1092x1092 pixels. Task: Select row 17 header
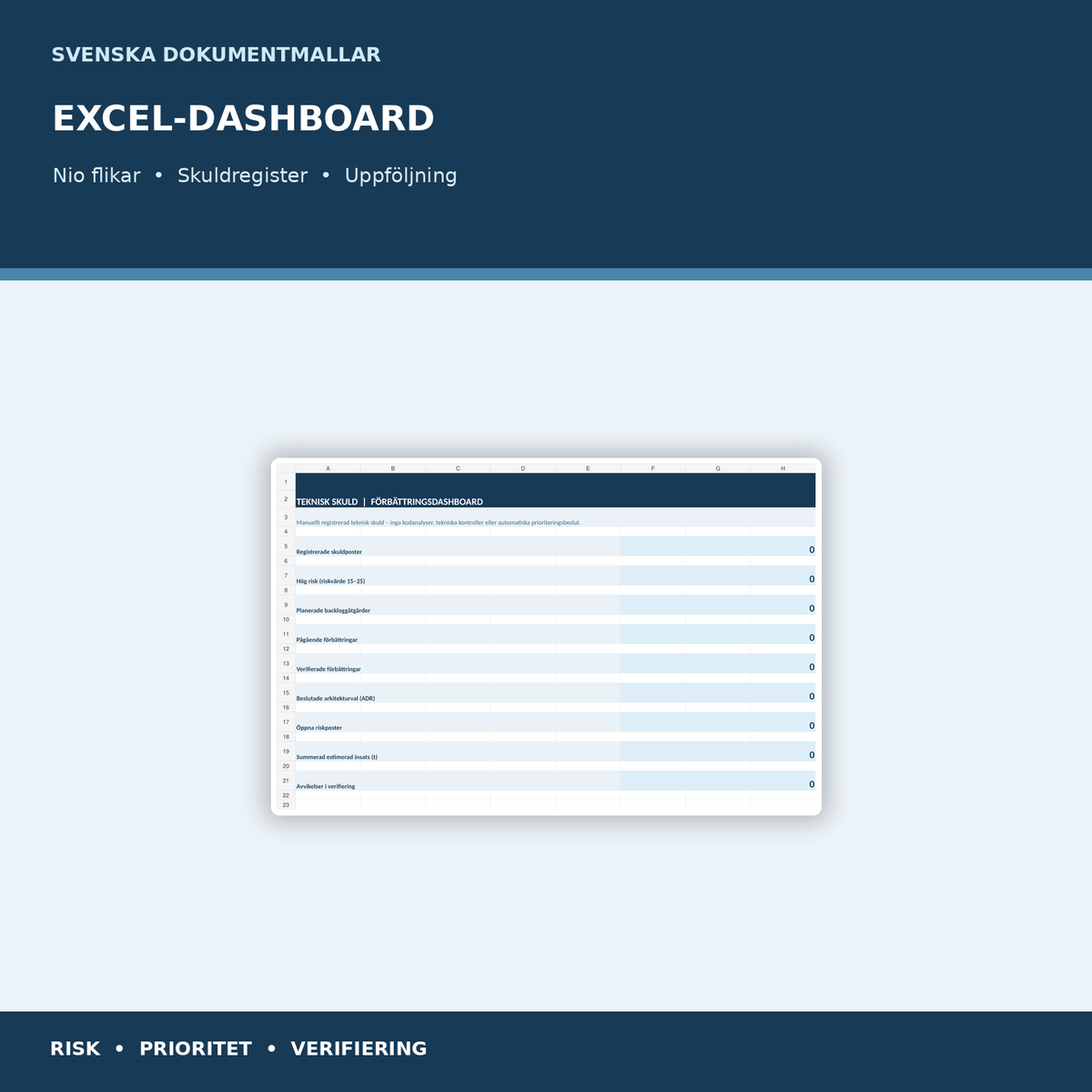pyautogui.click(x=286, y=722)
